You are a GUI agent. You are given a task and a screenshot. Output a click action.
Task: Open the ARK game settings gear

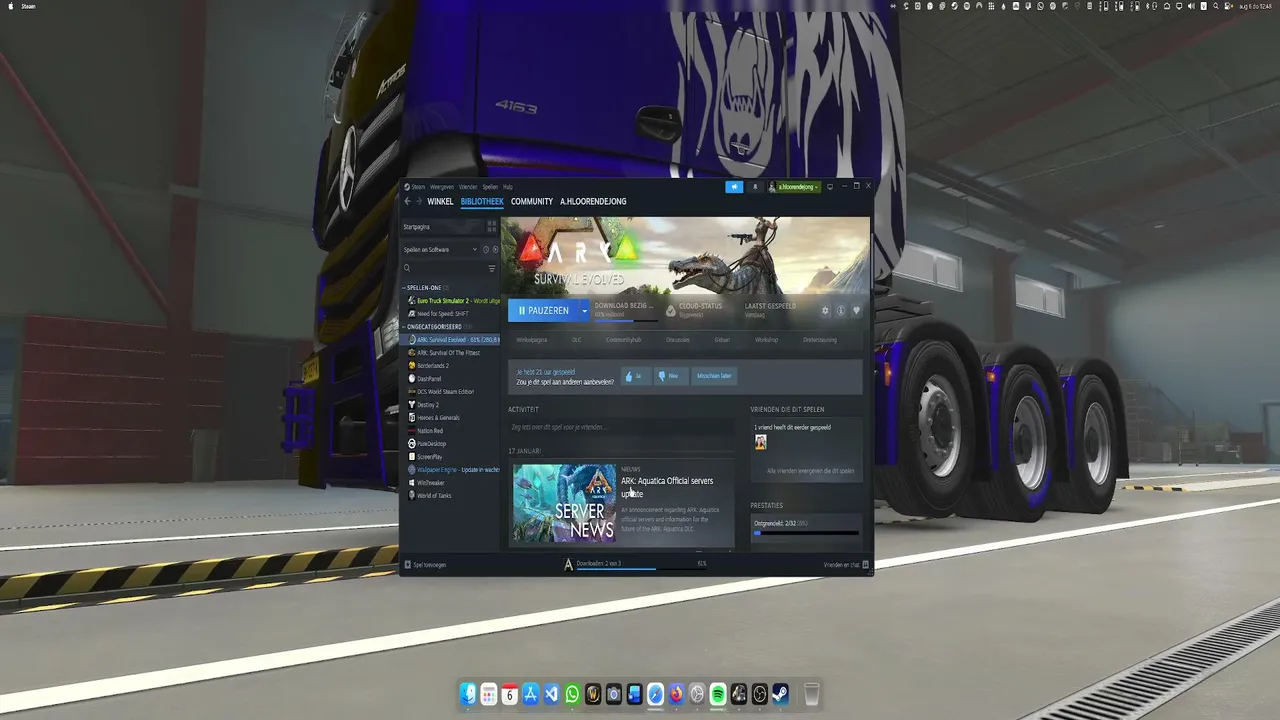coord(825,310)
